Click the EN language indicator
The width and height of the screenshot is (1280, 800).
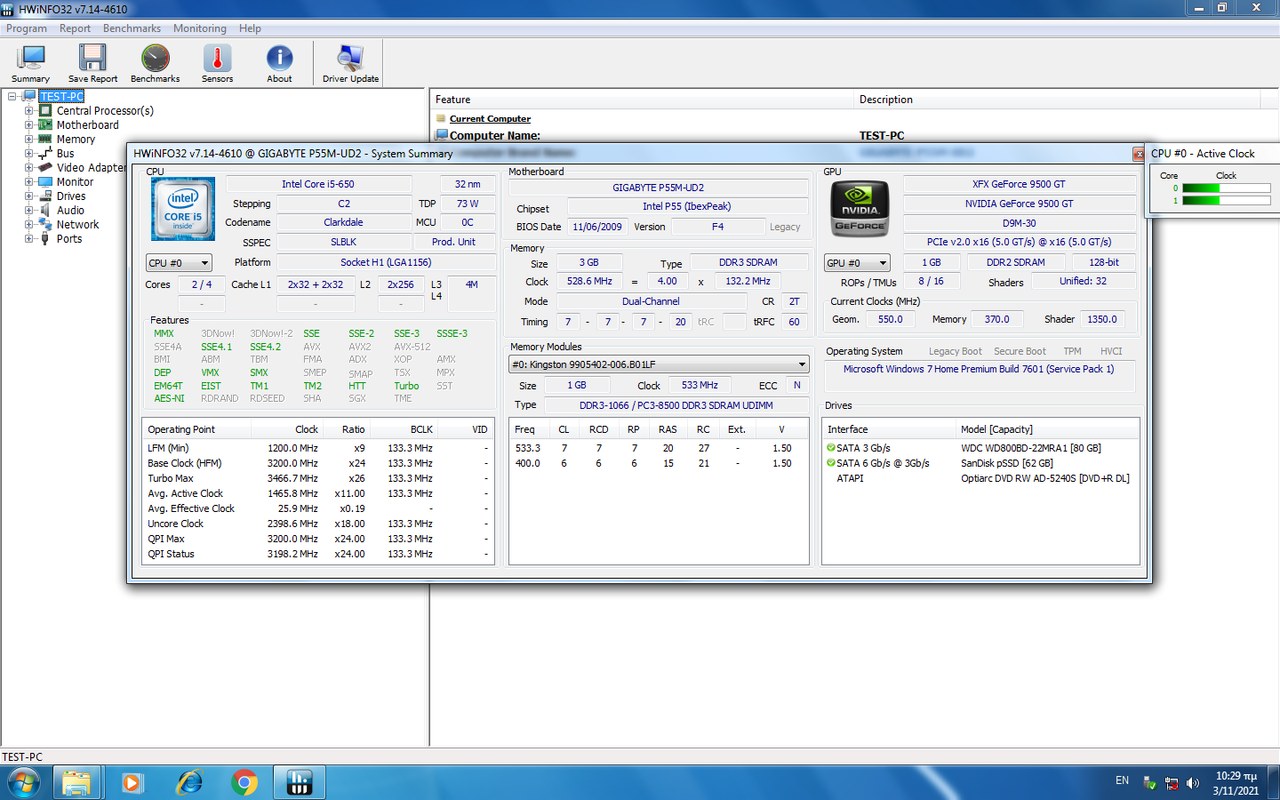click(1122, 780)
